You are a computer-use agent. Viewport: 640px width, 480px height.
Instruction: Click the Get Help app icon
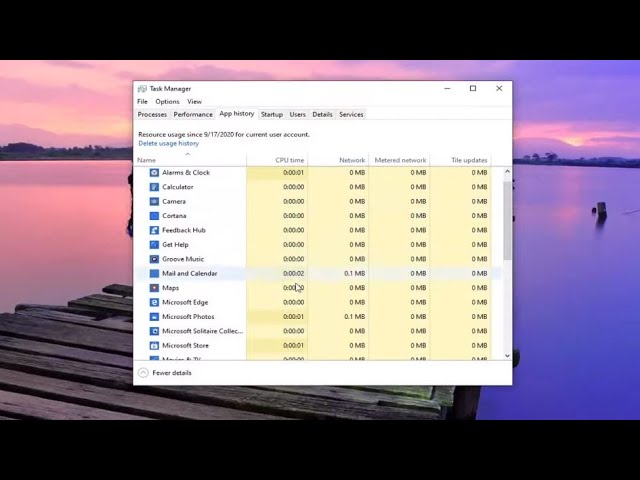pos(154,245)
